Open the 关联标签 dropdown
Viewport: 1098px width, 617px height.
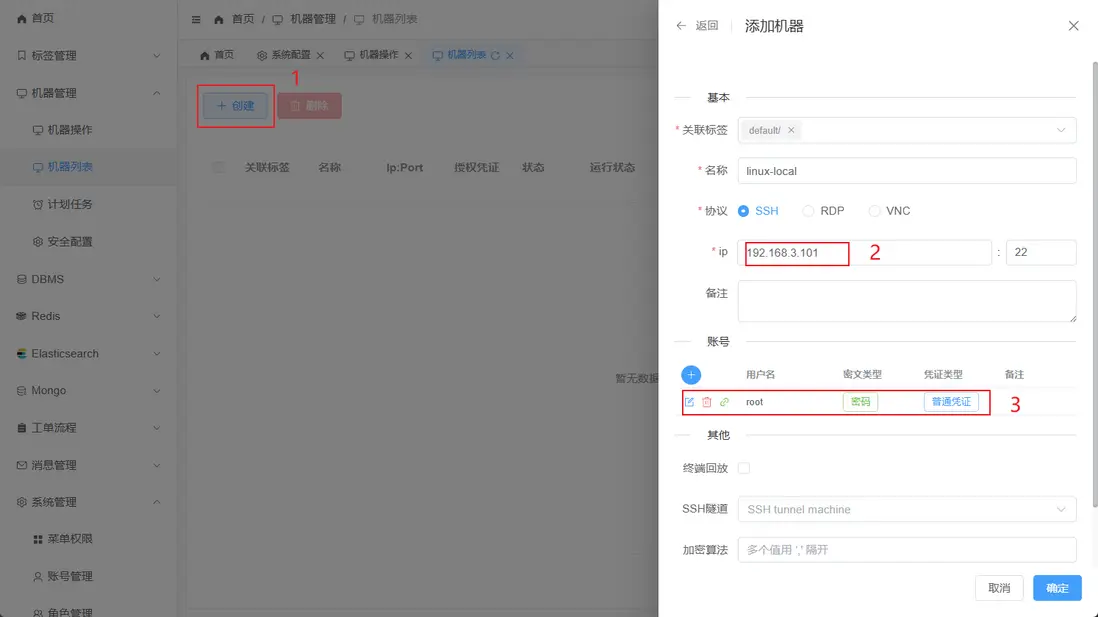(907, 130)
